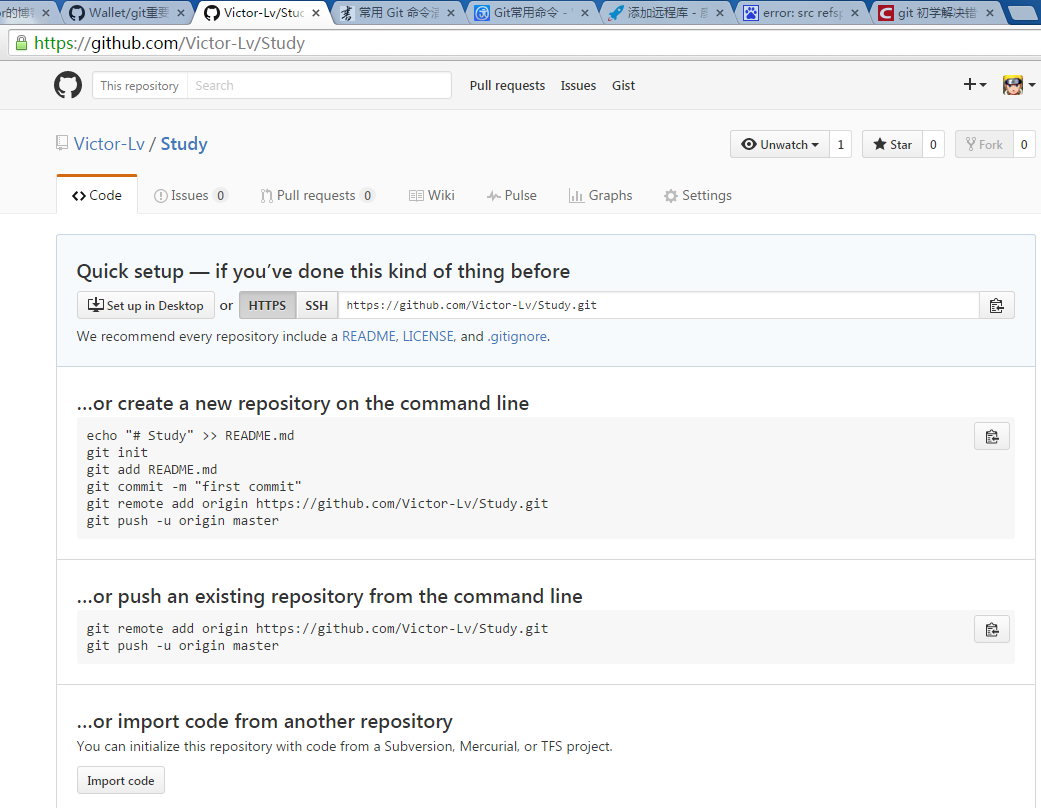Click Issues in top navigation
The image size is (1041, 808).
point(578,86)
